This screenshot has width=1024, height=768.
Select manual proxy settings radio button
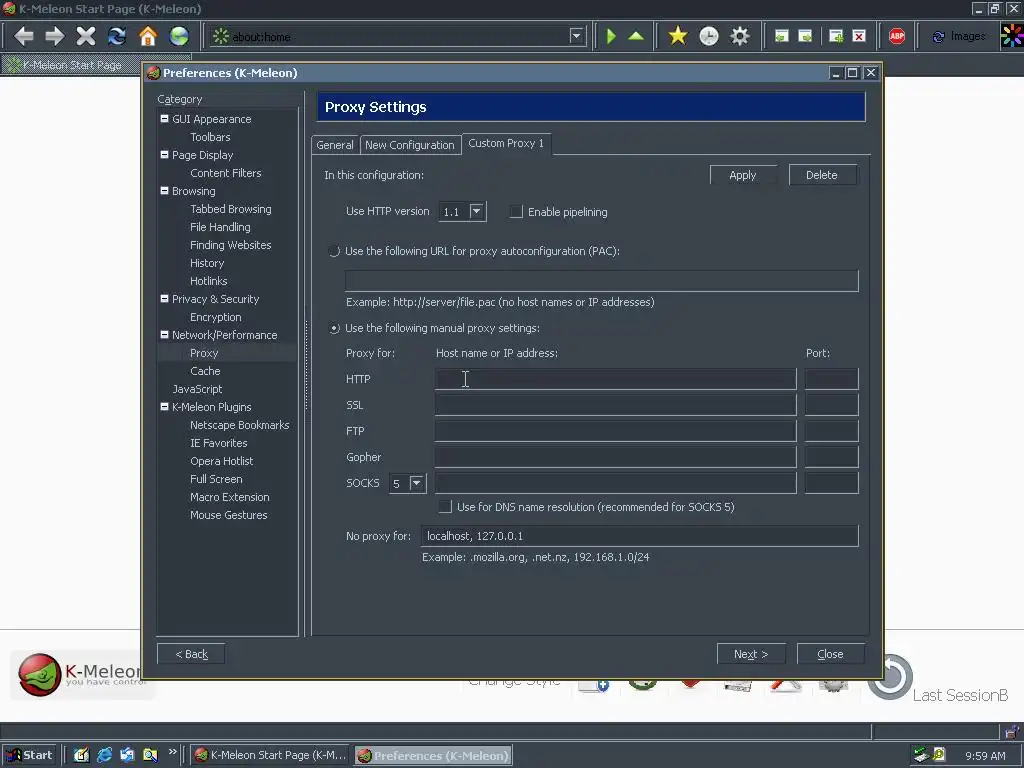pyautogui.click(x=334, y=328)
